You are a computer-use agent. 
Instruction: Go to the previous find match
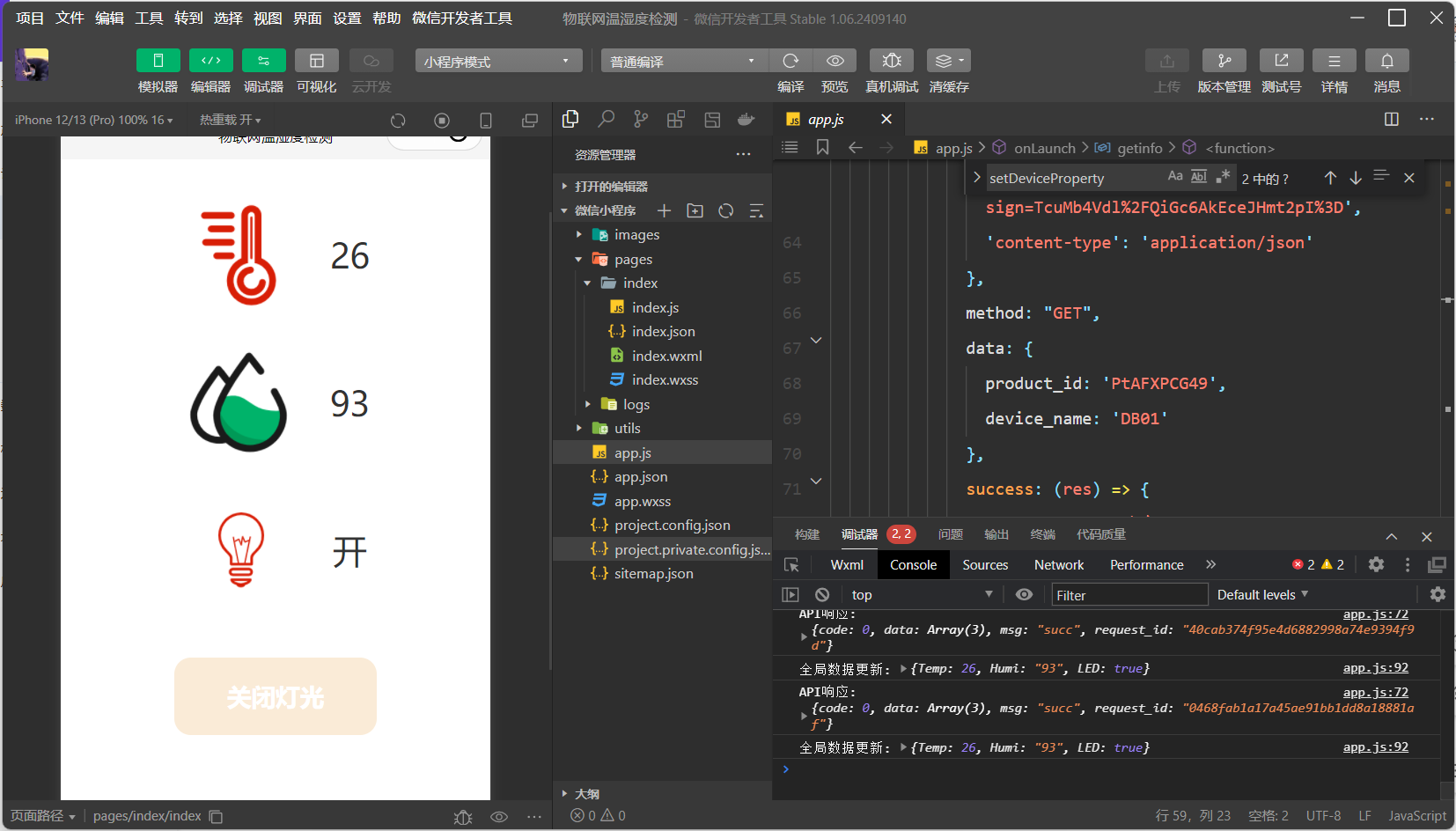1330,178
